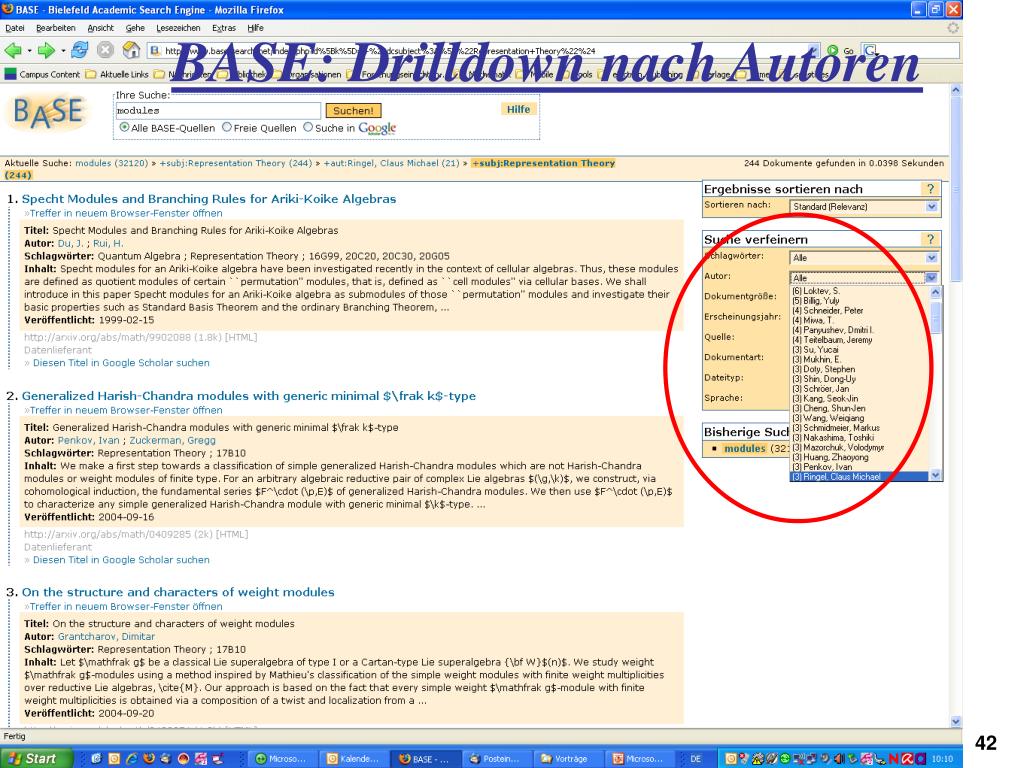This screenshot has height=768, width=1024.
Task: Click the Suchen! button
Action: (x=353, y=110)
